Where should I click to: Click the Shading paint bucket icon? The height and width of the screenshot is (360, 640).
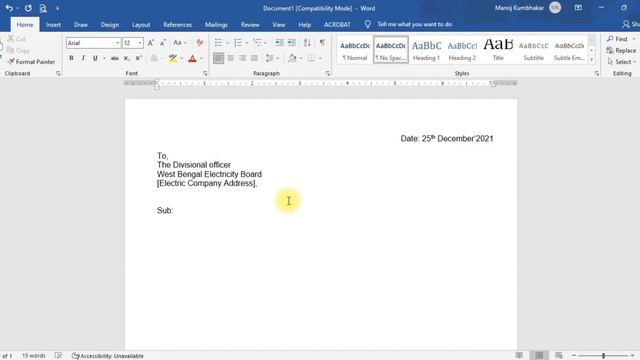[292, 58]
